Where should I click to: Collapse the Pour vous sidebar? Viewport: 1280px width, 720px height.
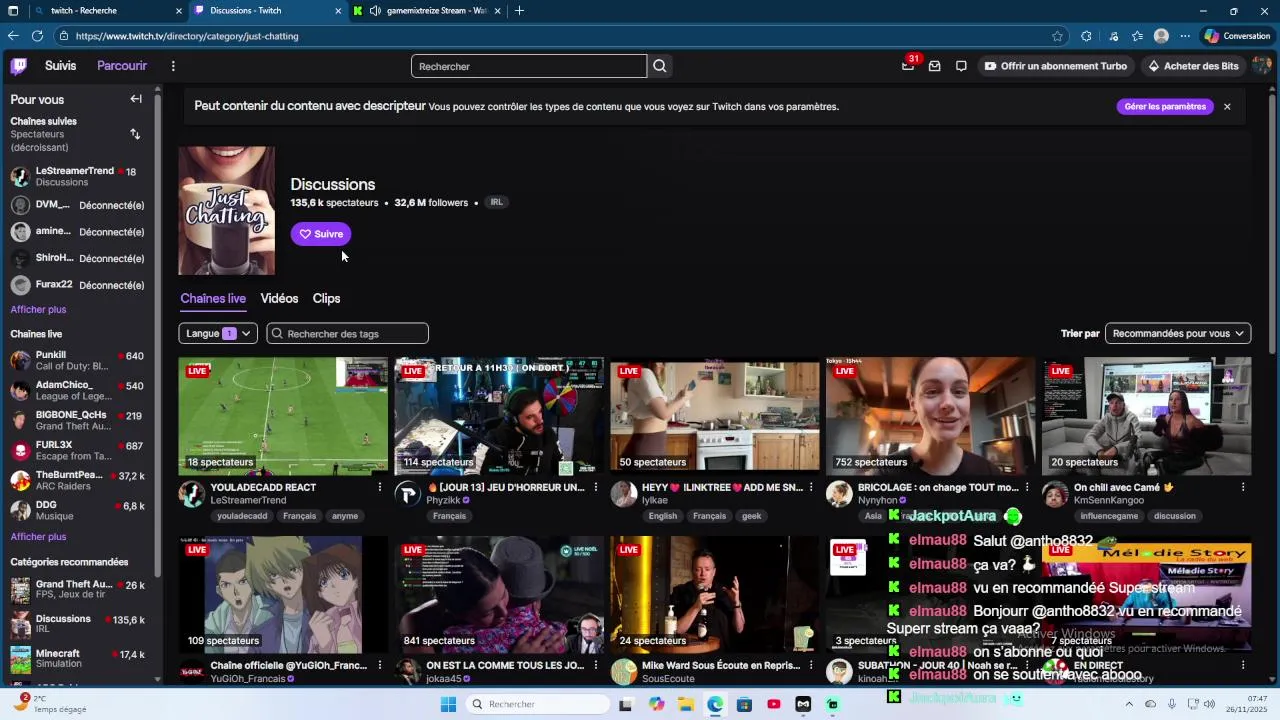click(x=136, y=99)
